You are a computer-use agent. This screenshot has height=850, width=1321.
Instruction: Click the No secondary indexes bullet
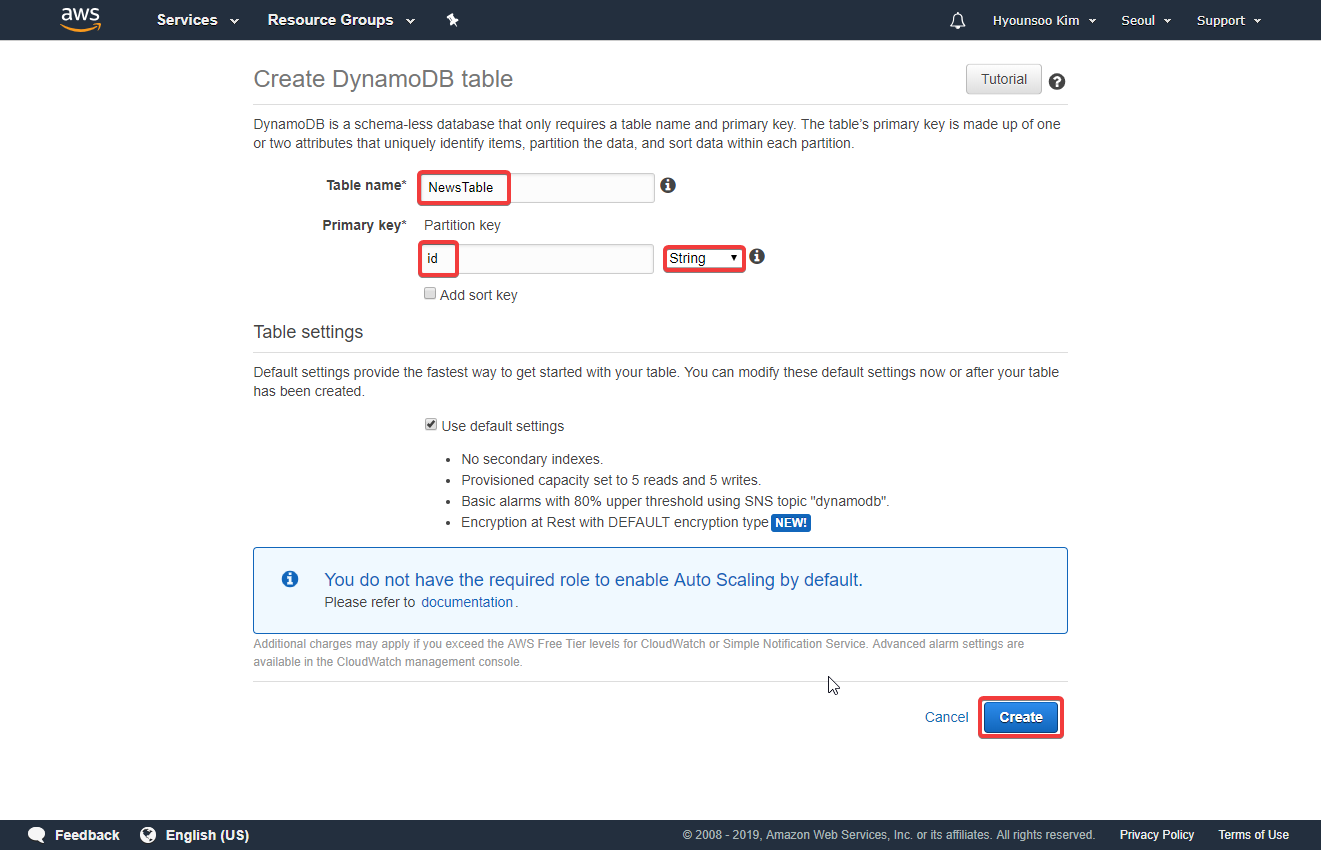532,459
